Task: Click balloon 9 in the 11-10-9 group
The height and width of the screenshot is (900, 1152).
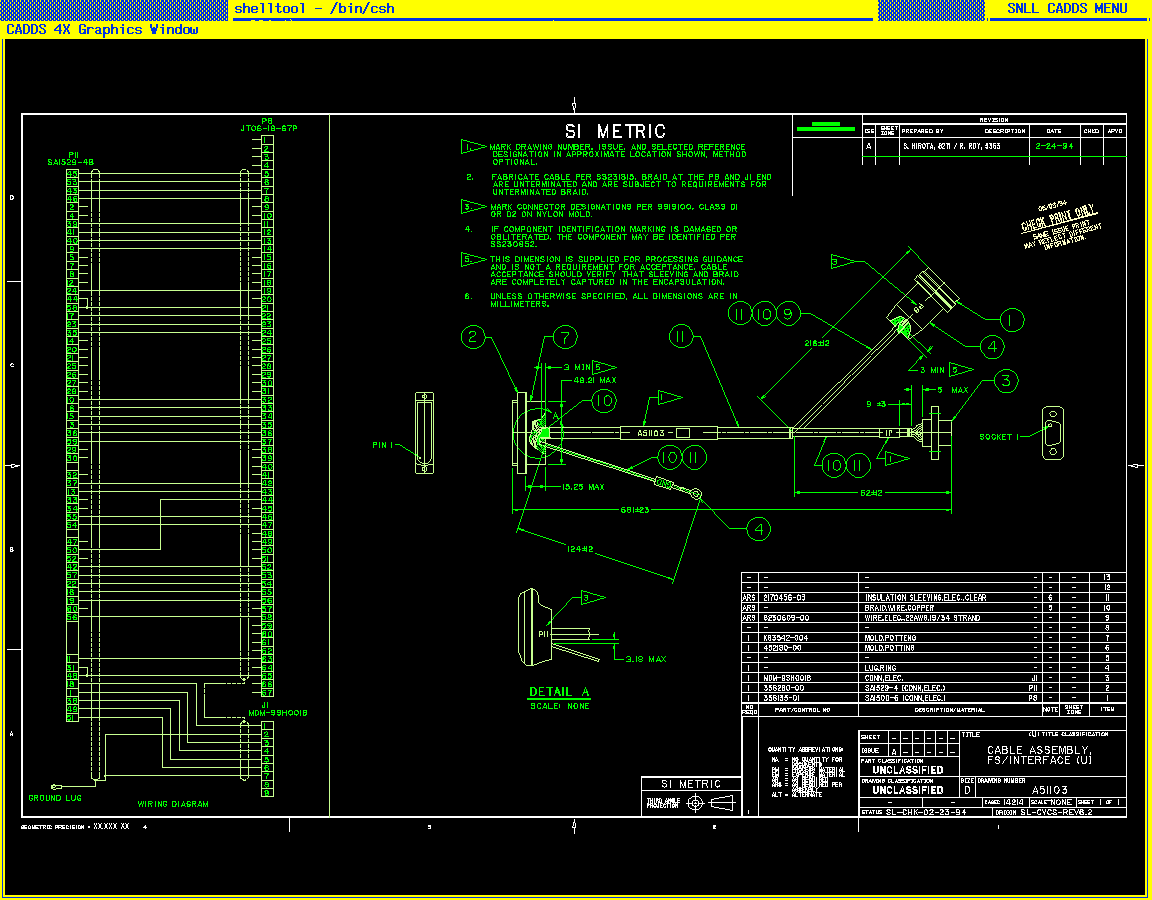Action: pos(789,314)
